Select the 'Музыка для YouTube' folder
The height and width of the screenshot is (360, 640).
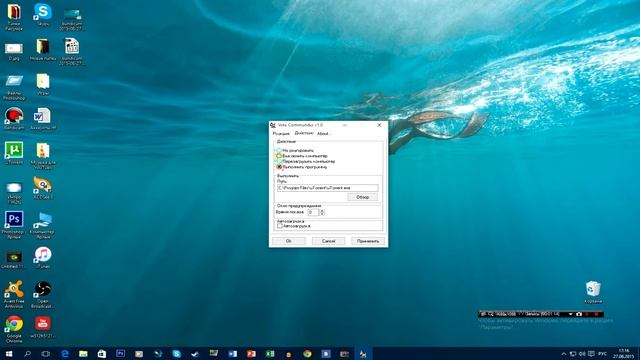click(x=43, y=156)
